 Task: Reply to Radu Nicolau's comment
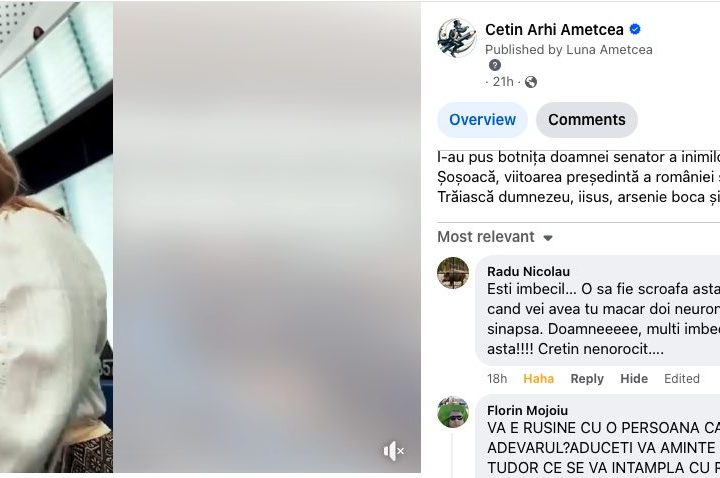point(587,379)
